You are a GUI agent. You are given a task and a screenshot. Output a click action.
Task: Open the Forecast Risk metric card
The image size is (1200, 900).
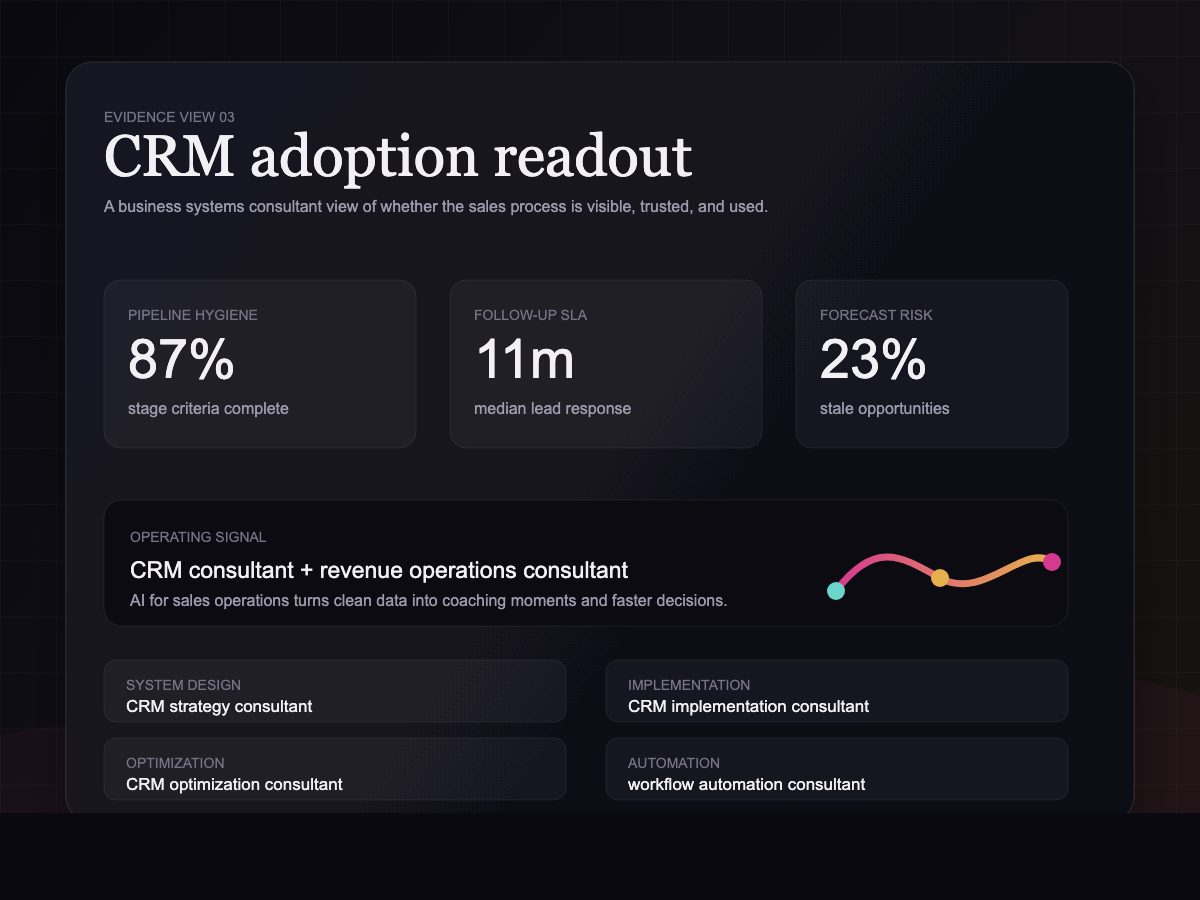(932, 364)
